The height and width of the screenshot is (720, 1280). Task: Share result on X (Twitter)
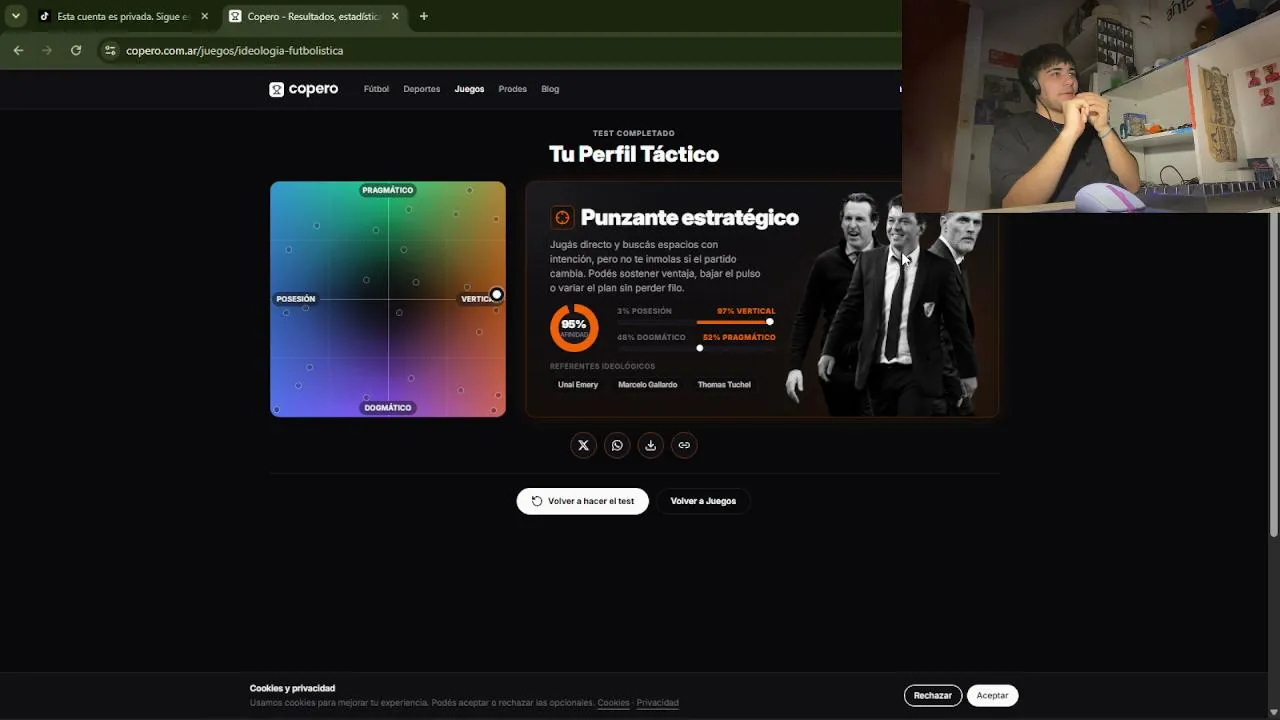584,446
